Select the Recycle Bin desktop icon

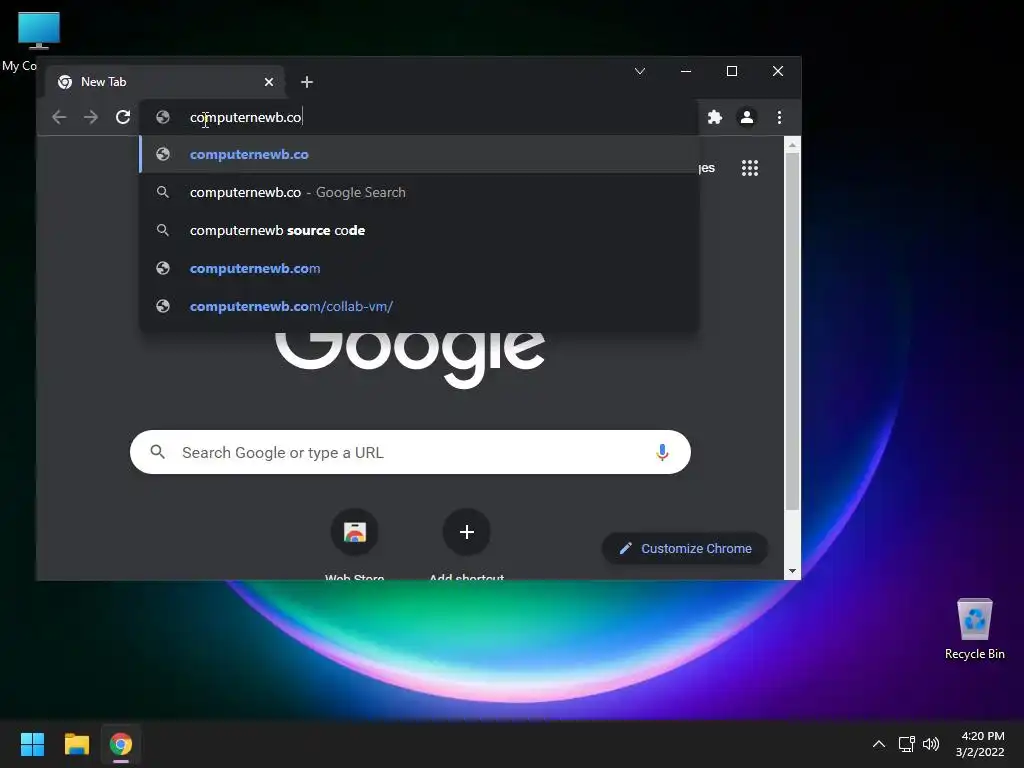pyautogui.click(x=974, y=629)
